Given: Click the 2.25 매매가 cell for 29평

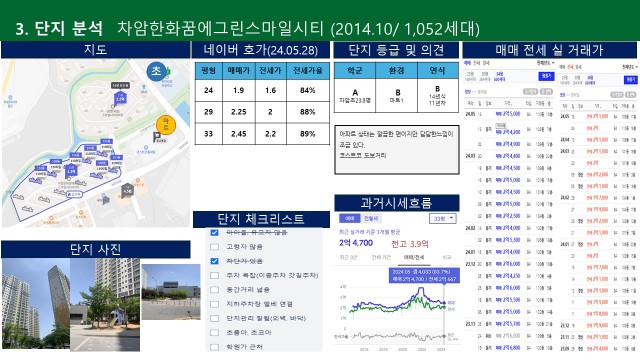Looking at the screenshot, I should [239, 112].
